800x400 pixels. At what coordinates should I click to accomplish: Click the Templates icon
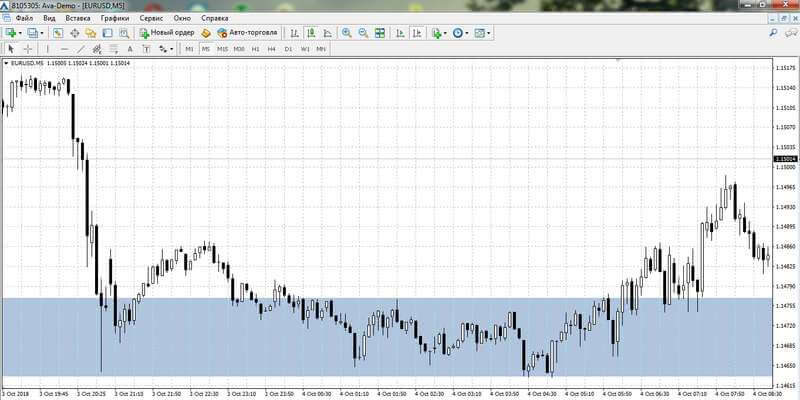coord(480,33)
